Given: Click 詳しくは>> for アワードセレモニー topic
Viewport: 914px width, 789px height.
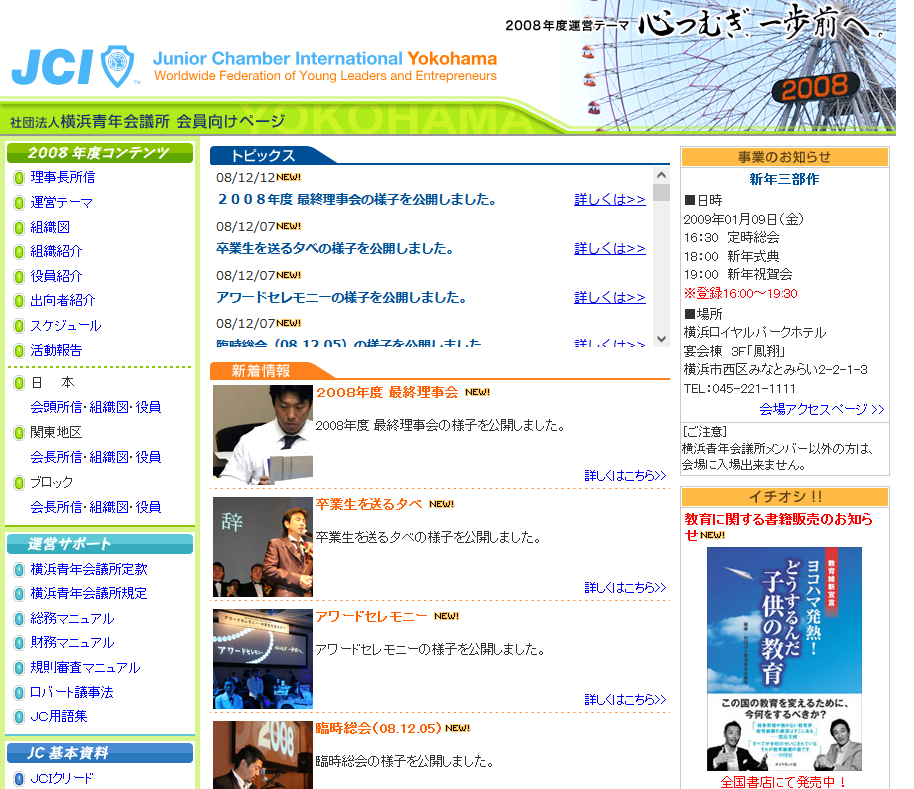Looking at the screenshot, I should [610, 297].
